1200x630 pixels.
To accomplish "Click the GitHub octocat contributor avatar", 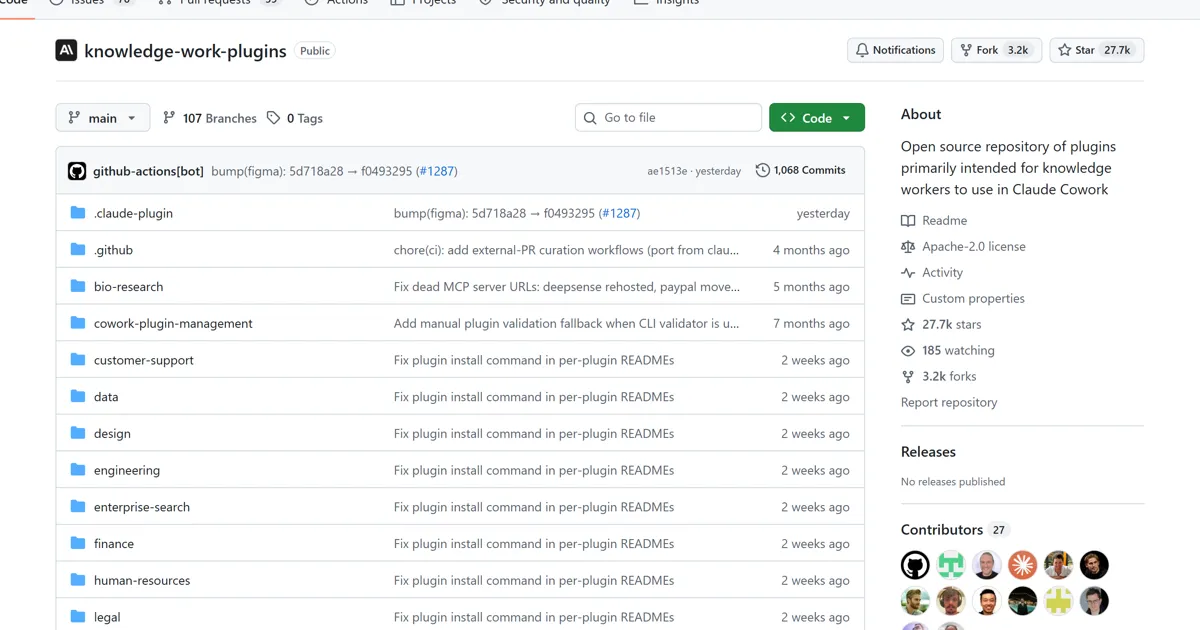I will pyautogui.click(x=915, y=565).
